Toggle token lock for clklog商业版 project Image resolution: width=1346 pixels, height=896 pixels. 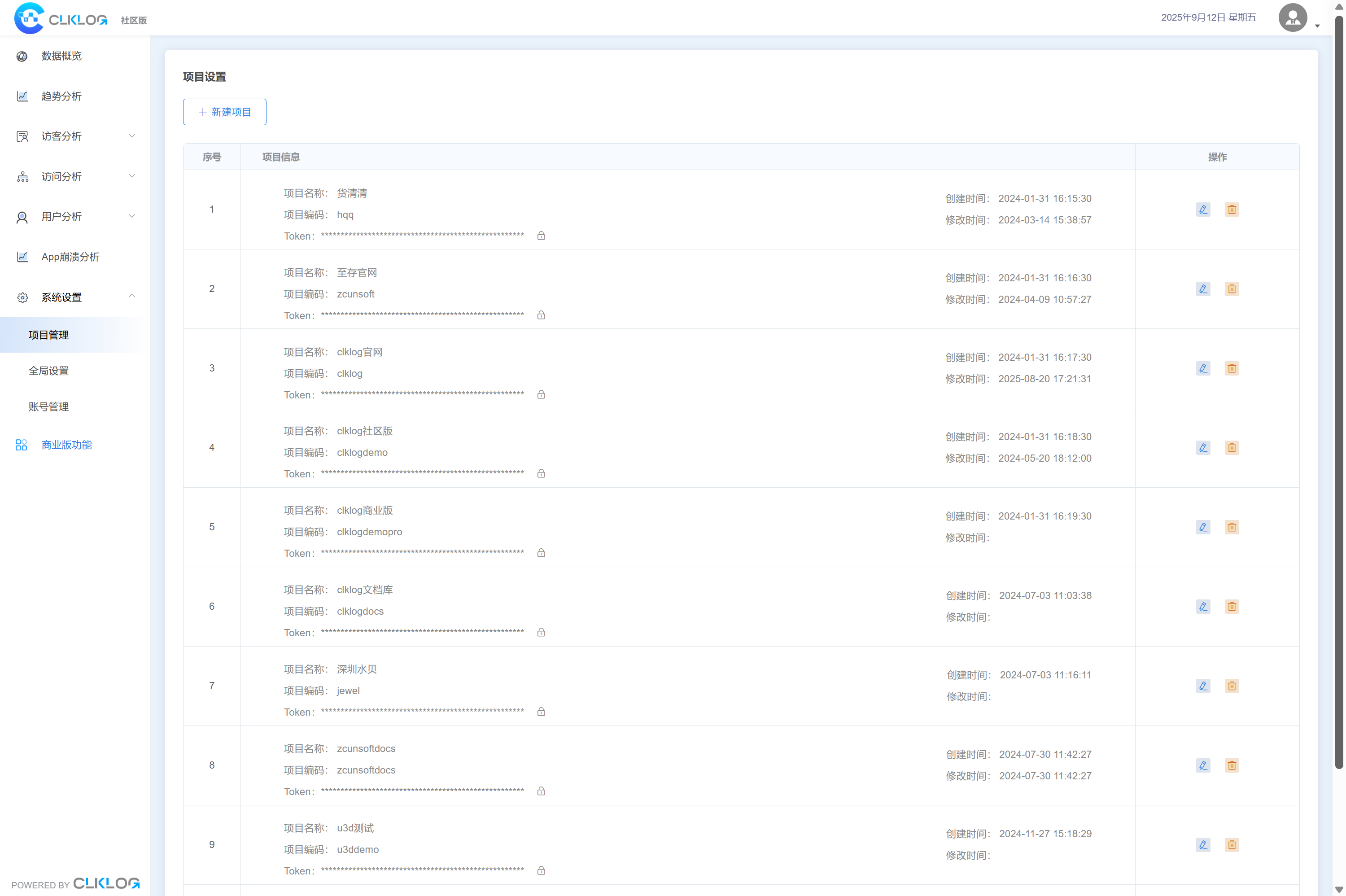(x=541, y=553)
